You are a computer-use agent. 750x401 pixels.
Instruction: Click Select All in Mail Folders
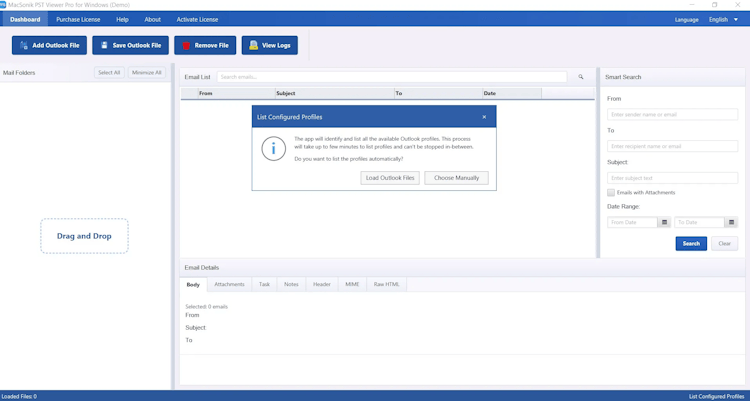coord(109,73)
